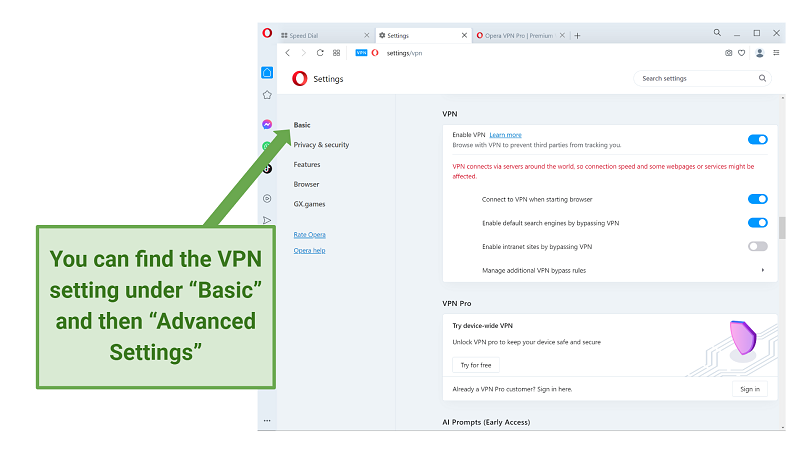This screenshot has width=806, height=453.
Task: Click the Search settings field
Action: (x=702, y=78)
